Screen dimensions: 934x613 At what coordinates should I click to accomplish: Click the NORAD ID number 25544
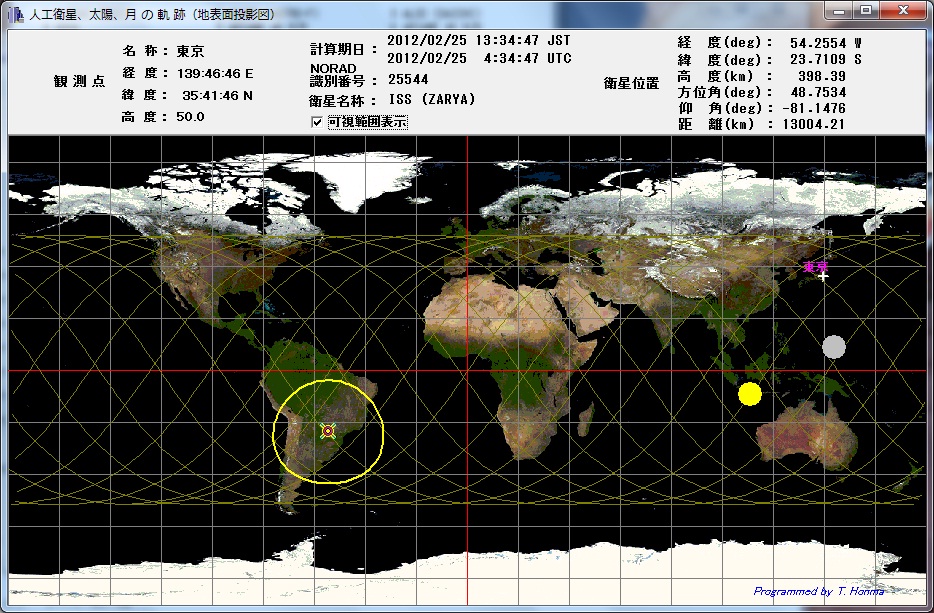[x=408, y=79]
